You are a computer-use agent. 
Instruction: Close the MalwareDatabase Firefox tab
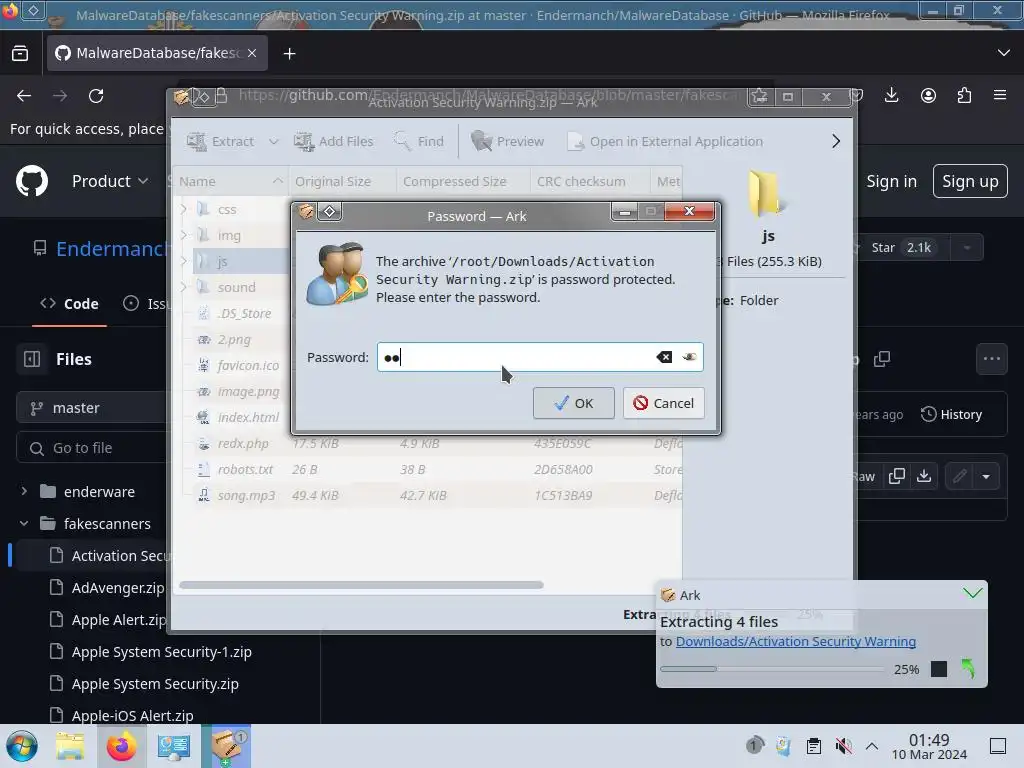point(252,53)
